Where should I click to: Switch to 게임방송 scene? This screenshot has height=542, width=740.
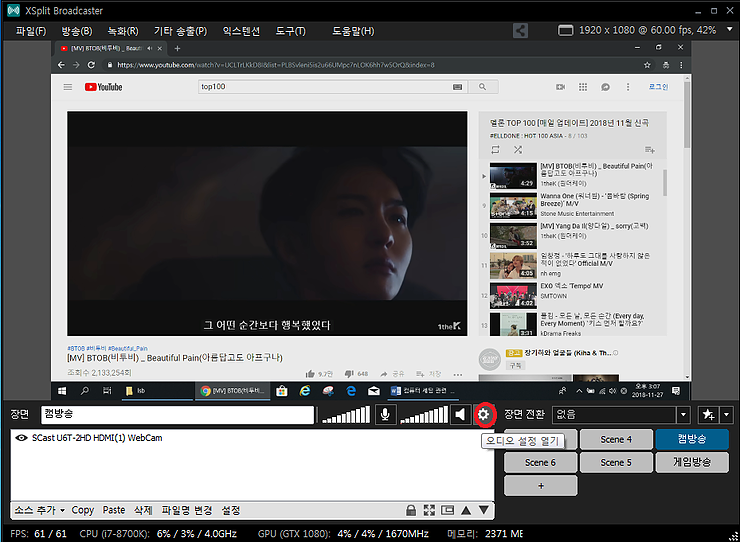point(692,463)
